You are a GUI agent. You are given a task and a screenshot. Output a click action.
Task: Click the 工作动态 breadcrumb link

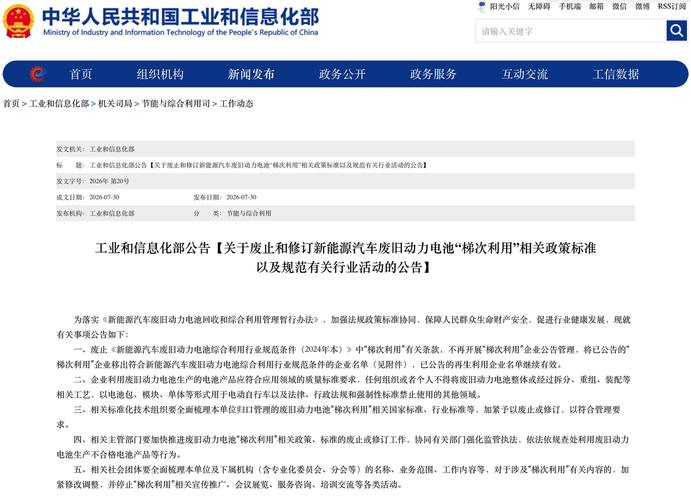(237, 104)
